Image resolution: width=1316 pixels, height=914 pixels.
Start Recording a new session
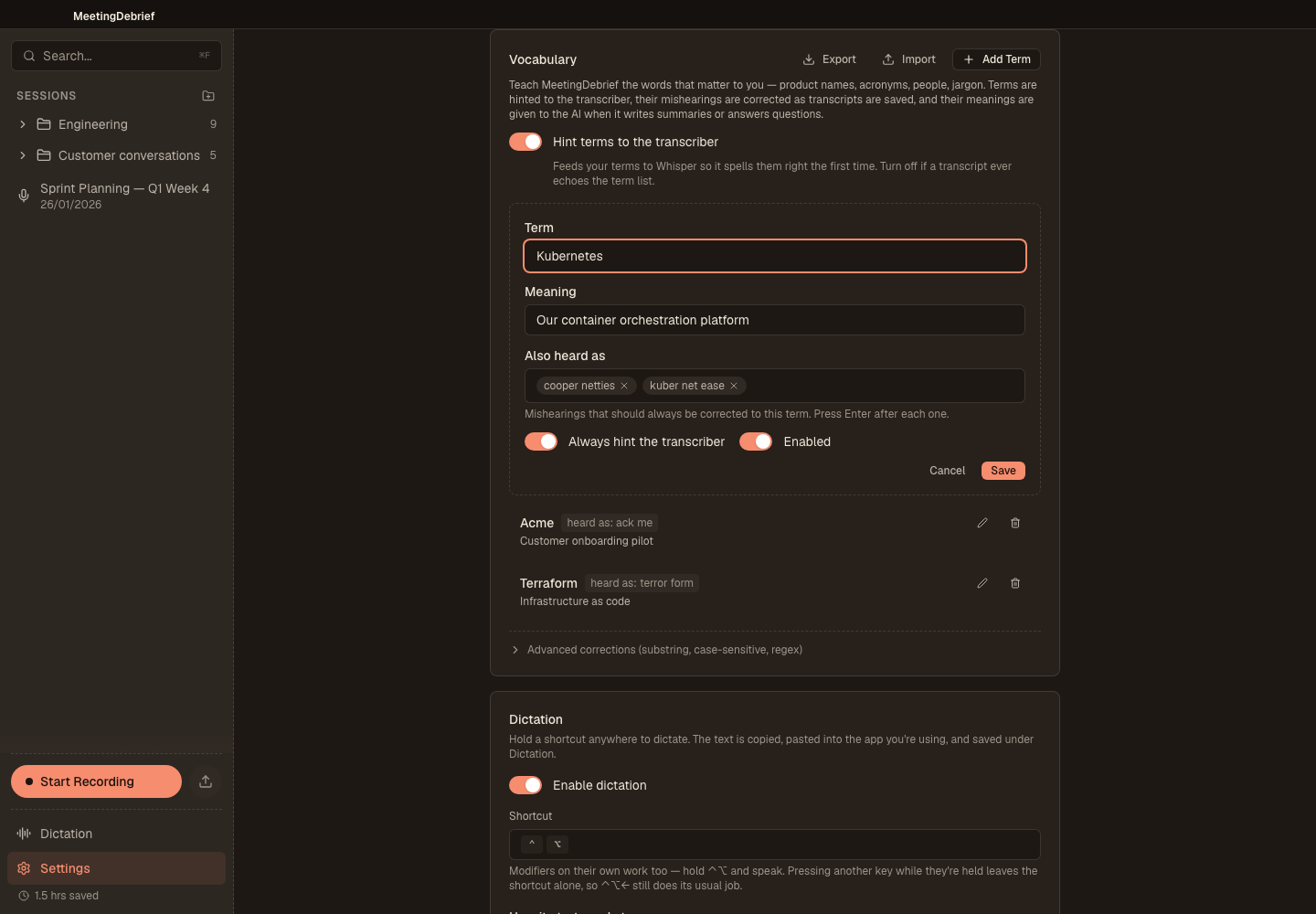[96, 781]
